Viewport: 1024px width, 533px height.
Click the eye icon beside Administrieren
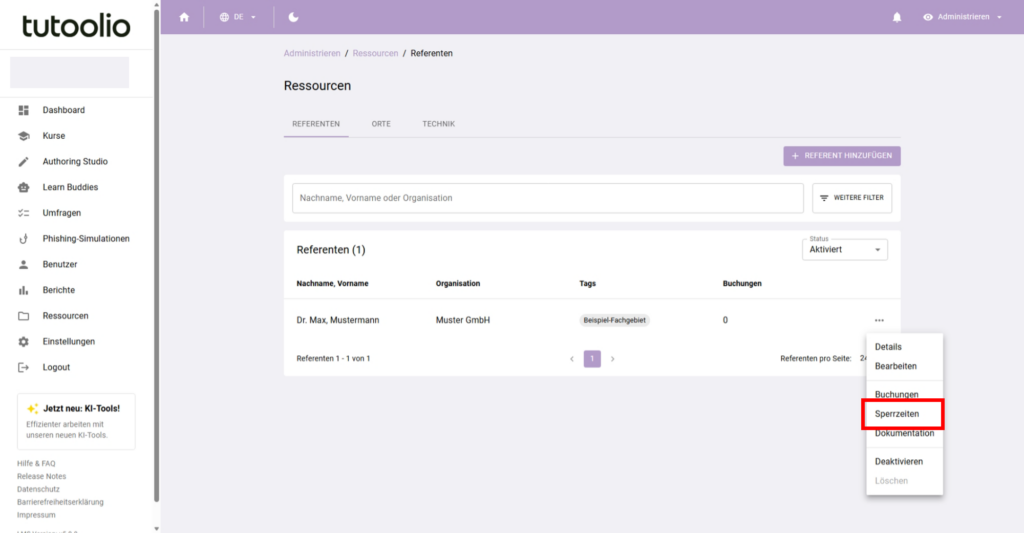pyautogui.click(x=928, y=17)
